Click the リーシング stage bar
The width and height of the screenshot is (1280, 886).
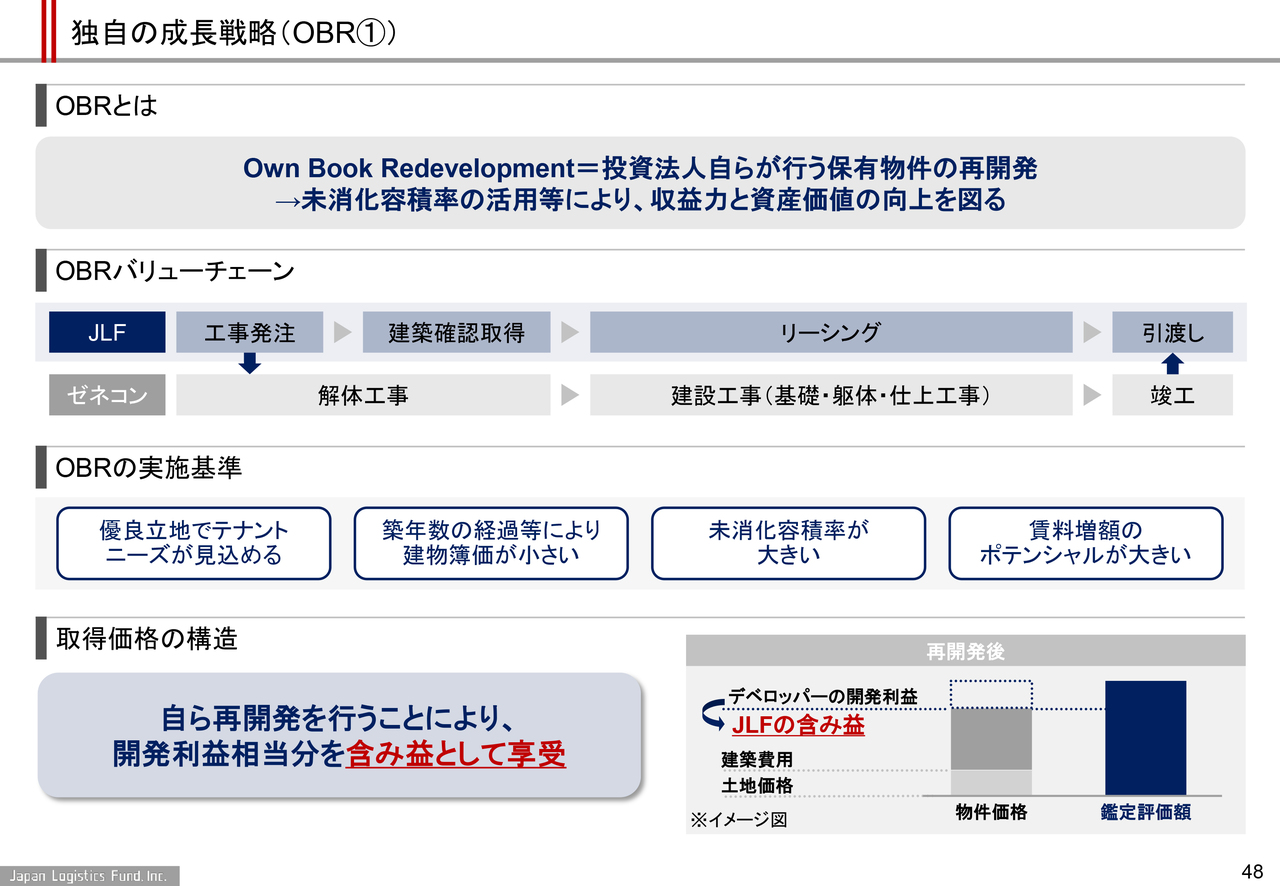coord(830,333)
